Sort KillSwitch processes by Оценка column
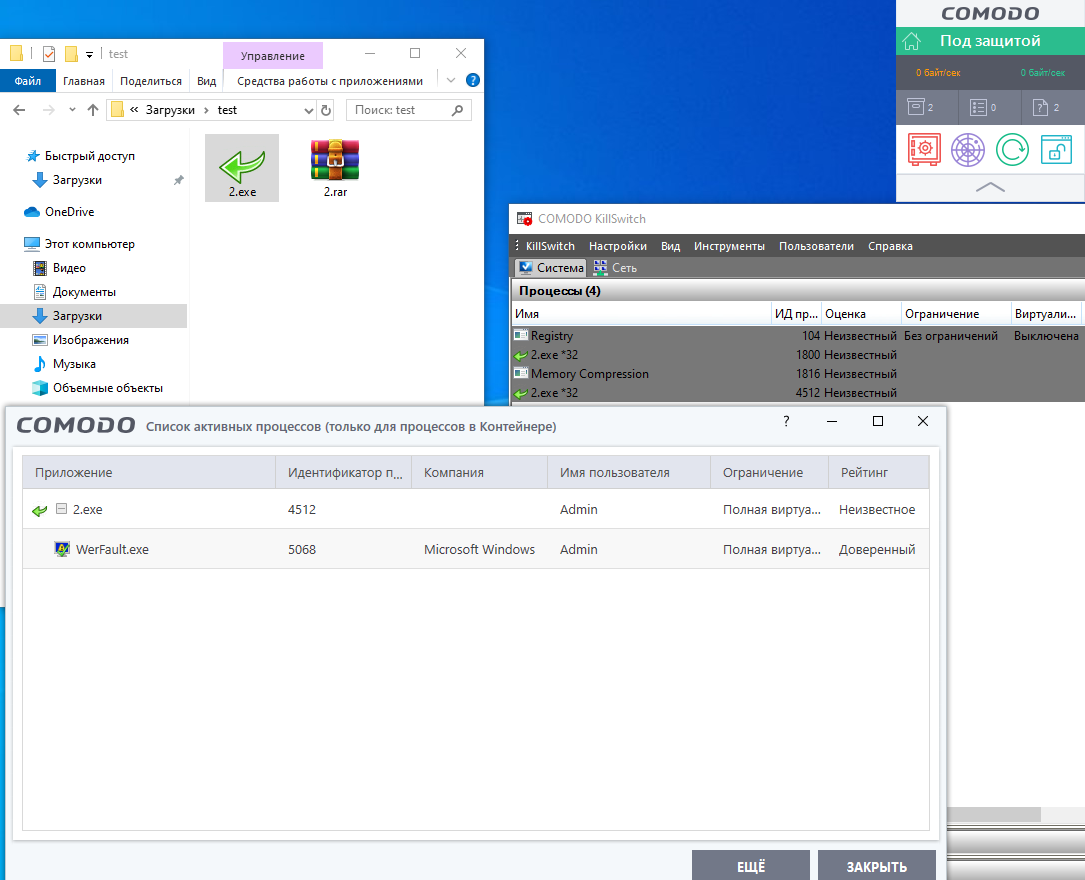 point(861,313)
